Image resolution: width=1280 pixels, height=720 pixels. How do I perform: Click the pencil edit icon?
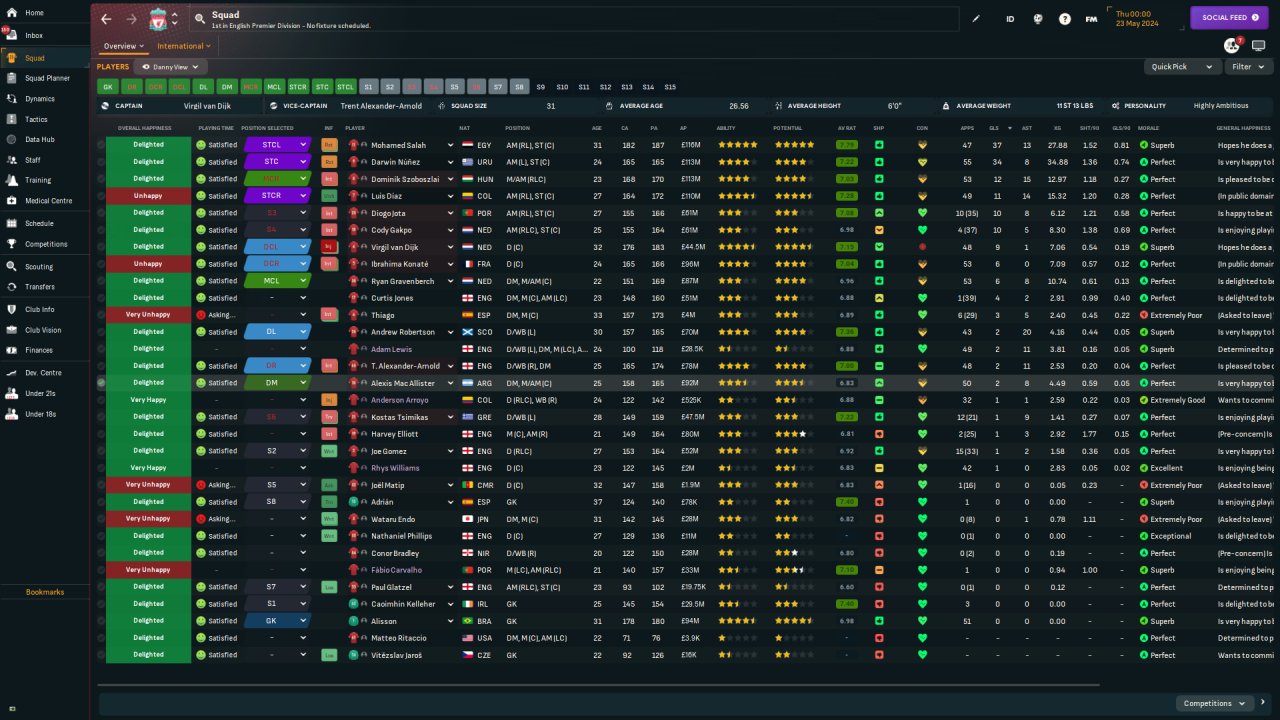point(977,19)
